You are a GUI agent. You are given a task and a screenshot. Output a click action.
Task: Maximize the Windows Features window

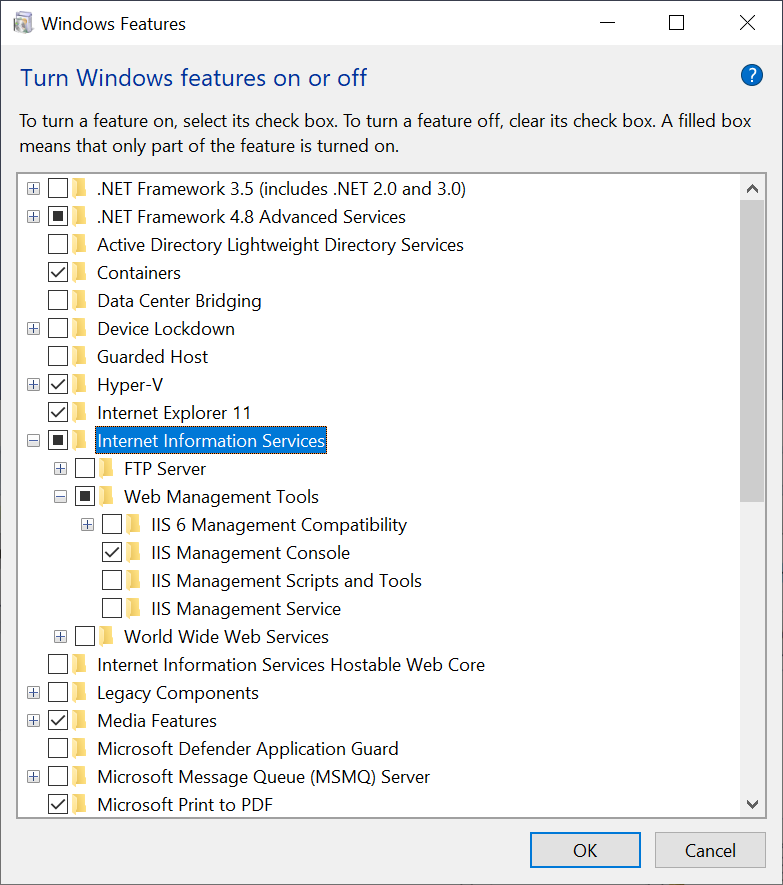click(x=676, y=23)
